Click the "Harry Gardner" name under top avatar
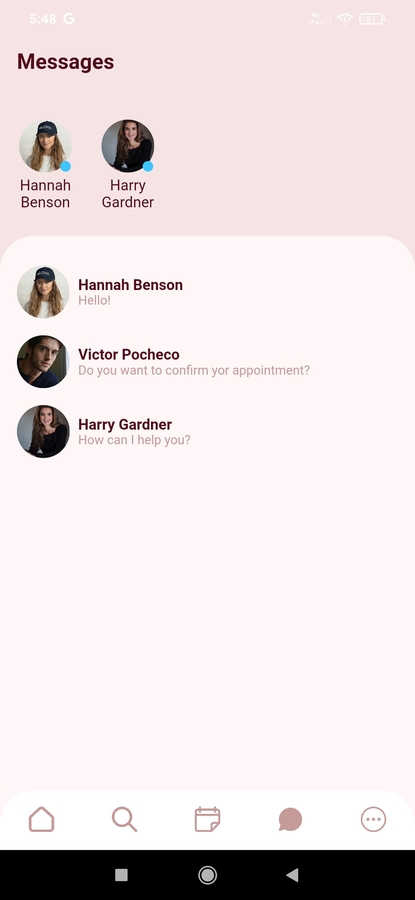Viewport: 415px width, 900px height. [127, 193]
